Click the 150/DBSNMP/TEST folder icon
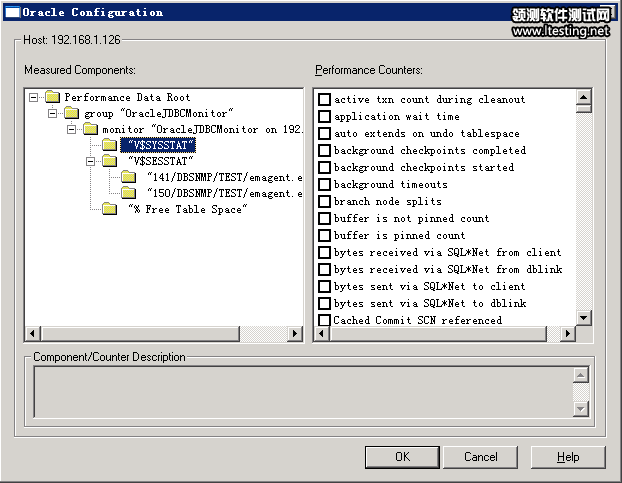The height and width of the screenshot is (483, 622). [x=129, y=193]
